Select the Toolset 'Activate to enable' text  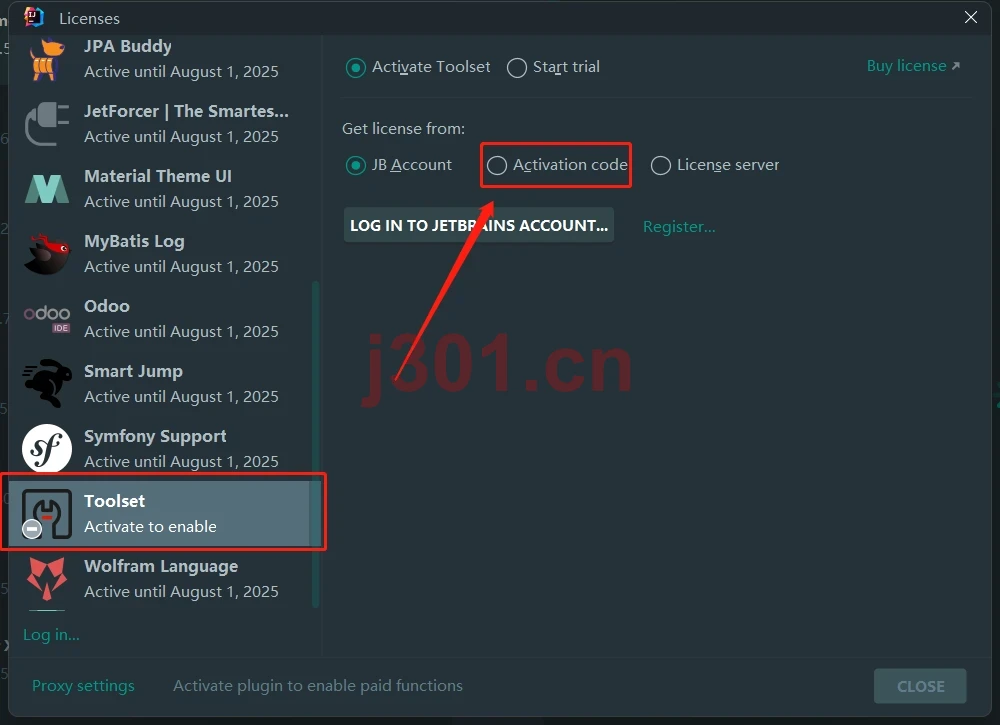[150, 527]
